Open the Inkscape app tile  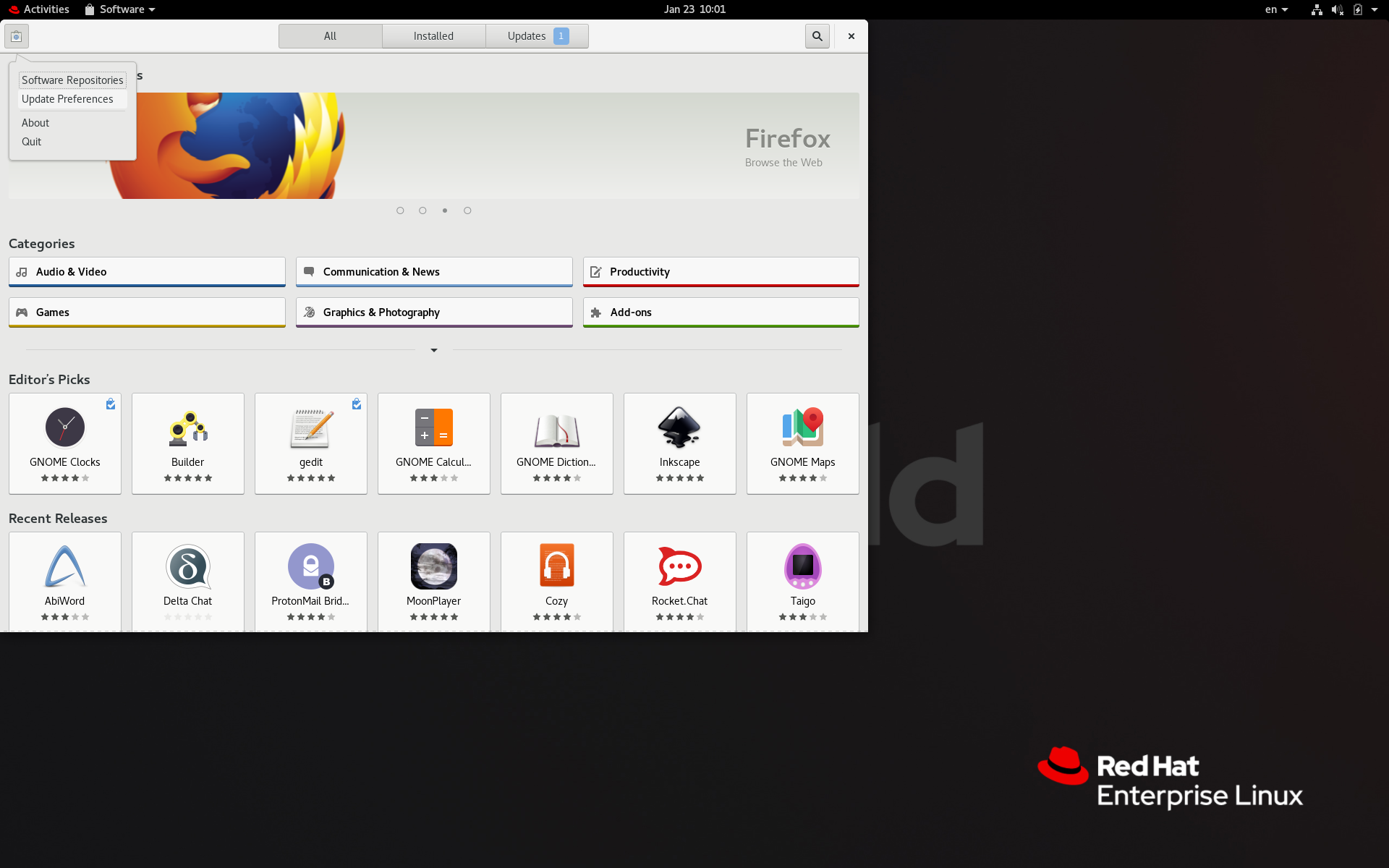(680, 443)
